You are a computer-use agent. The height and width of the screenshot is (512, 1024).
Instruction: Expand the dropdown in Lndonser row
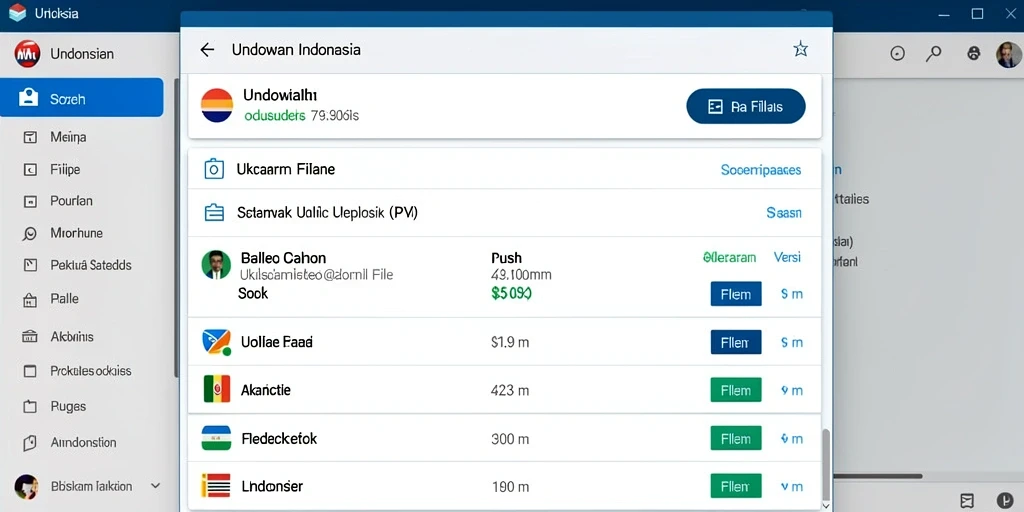coord(792,487)
